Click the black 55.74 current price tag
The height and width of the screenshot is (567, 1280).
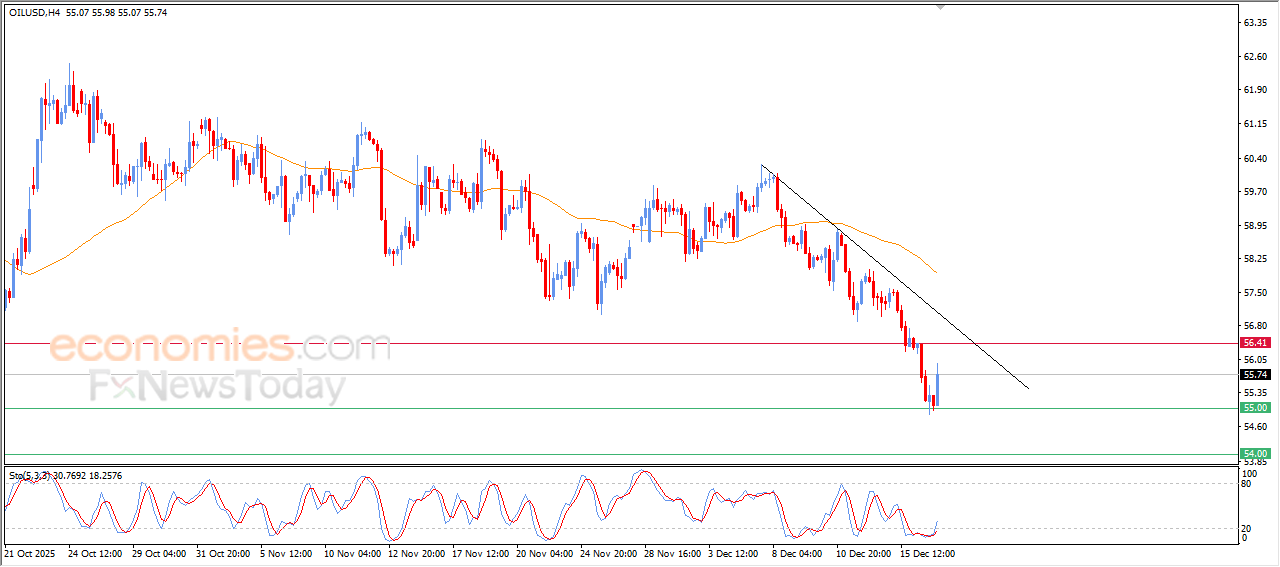click(x=1255, y=375)
